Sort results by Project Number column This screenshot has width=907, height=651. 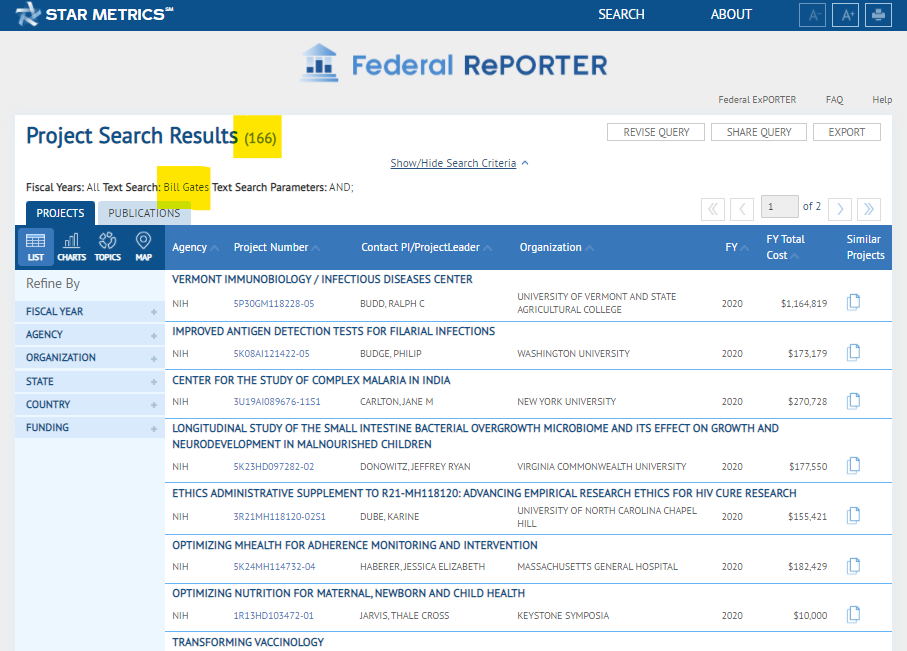276,247
